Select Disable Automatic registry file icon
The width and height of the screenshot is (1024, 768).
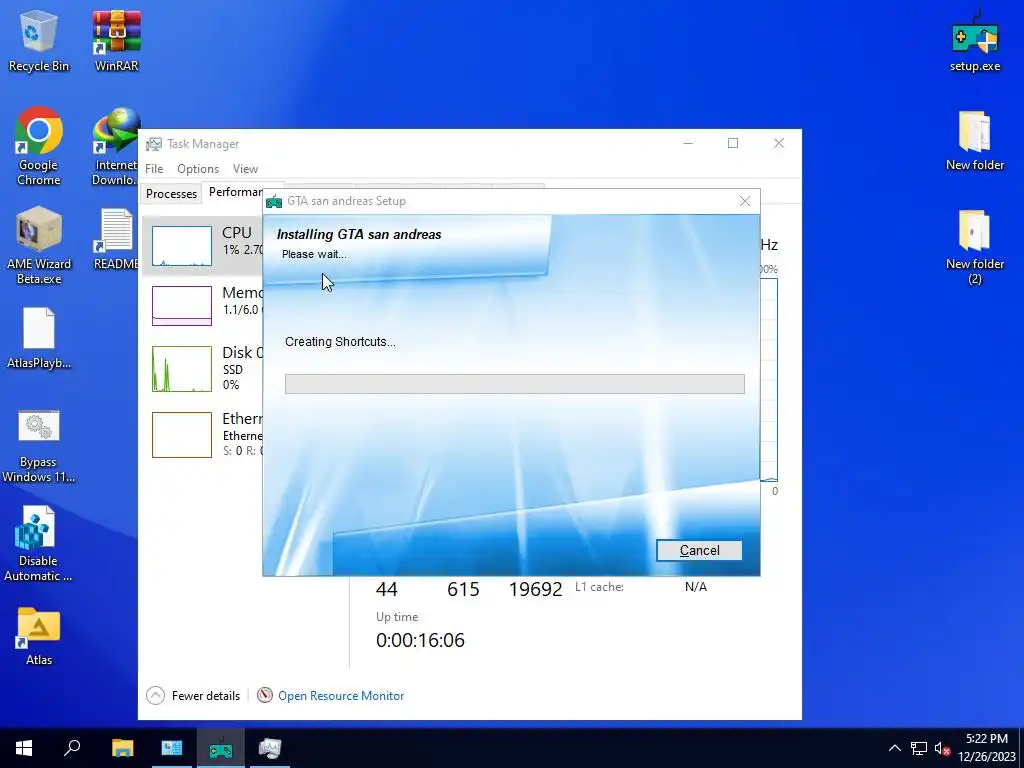tap(38, 544)
